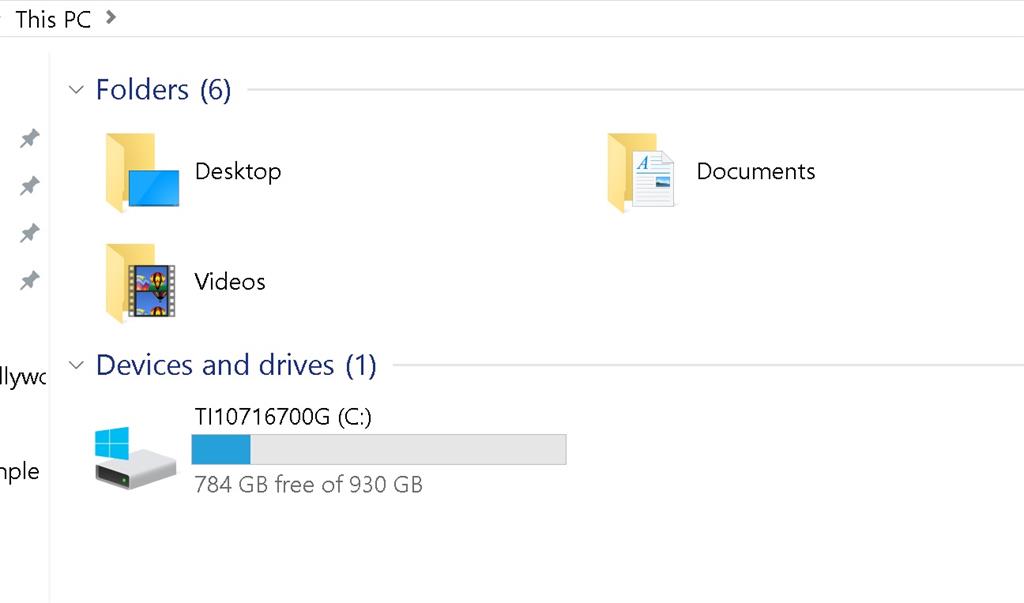1024x603 pixels.
Task: Open the Desktop folder icon
Action: (142, 173)
